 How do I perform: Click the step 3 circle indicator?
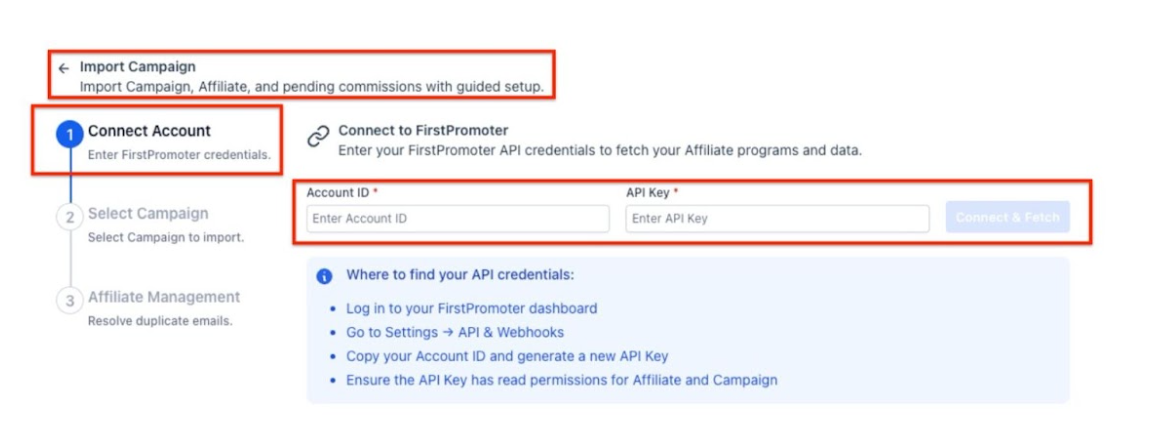[x=70, y=300]
